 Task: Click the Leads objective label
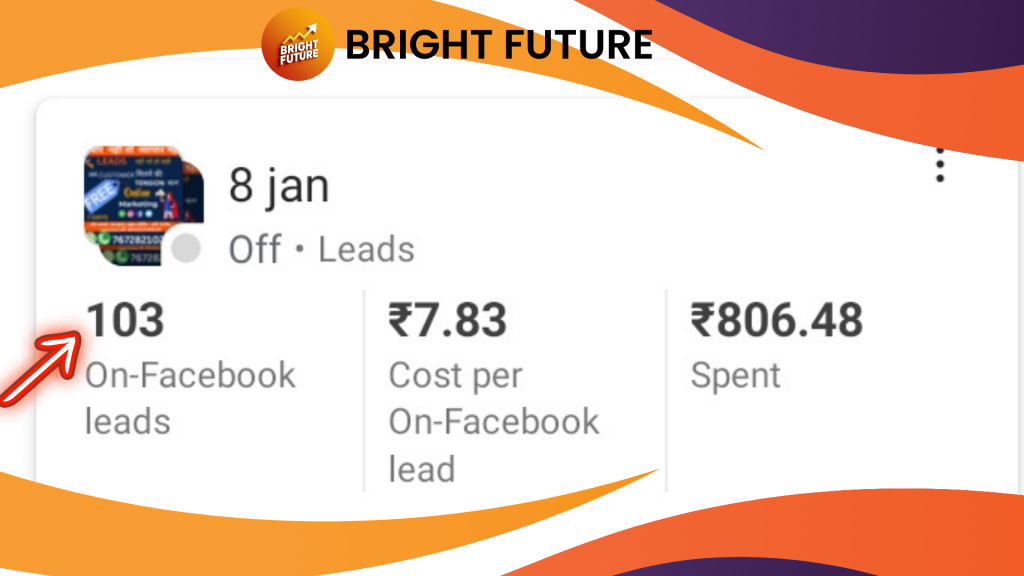click(366, 250)
